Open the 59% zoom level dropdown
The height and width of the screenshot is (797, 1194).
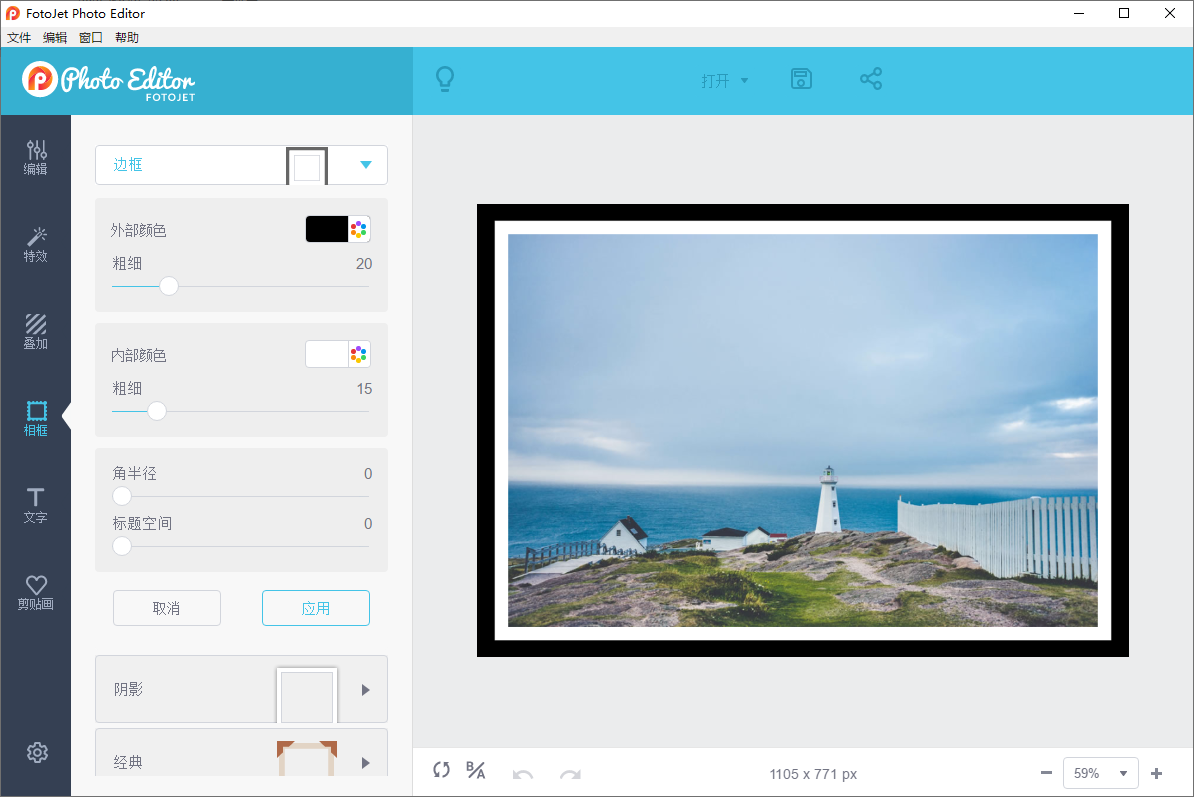click(x=1100, y=772)
